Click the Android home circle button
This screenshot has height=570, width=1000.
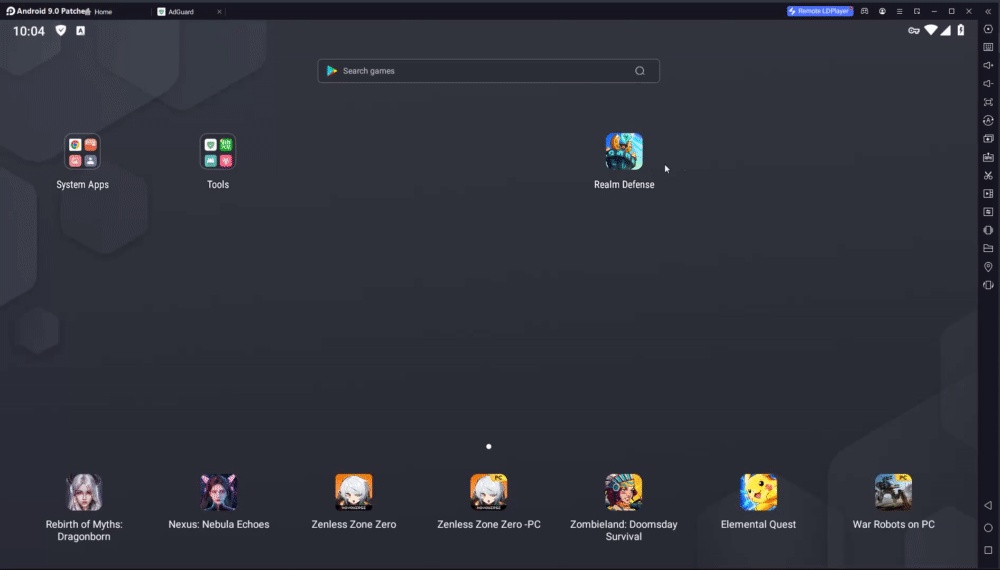(x=988, y=528)
